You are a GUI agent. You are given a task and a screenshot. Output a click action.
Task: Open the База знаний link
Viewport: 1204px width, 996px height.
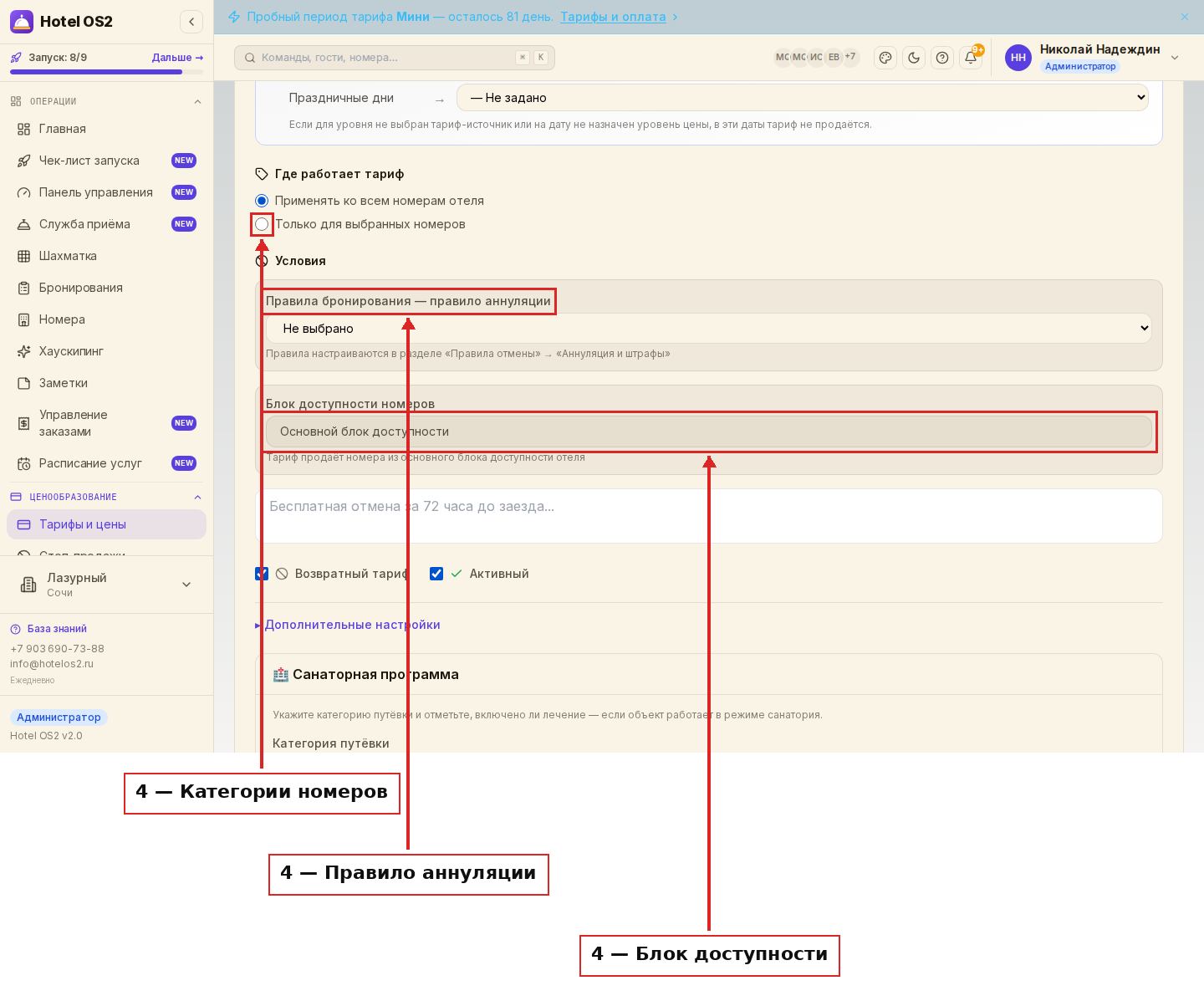57,629
